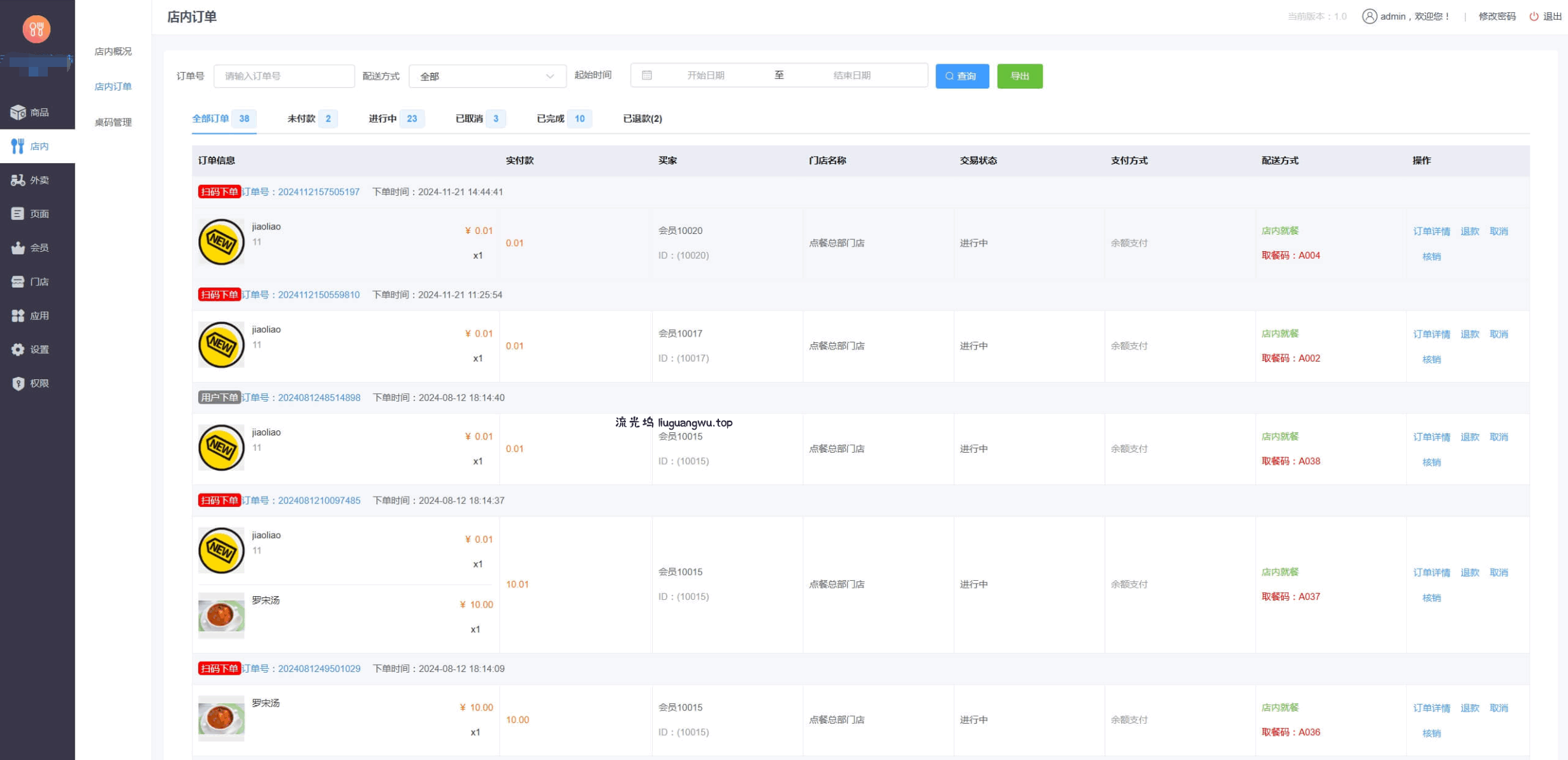This screenshot has height=760, width=1568.
Task: Open the end date (结束日期) picker
Action: point(852,75)
